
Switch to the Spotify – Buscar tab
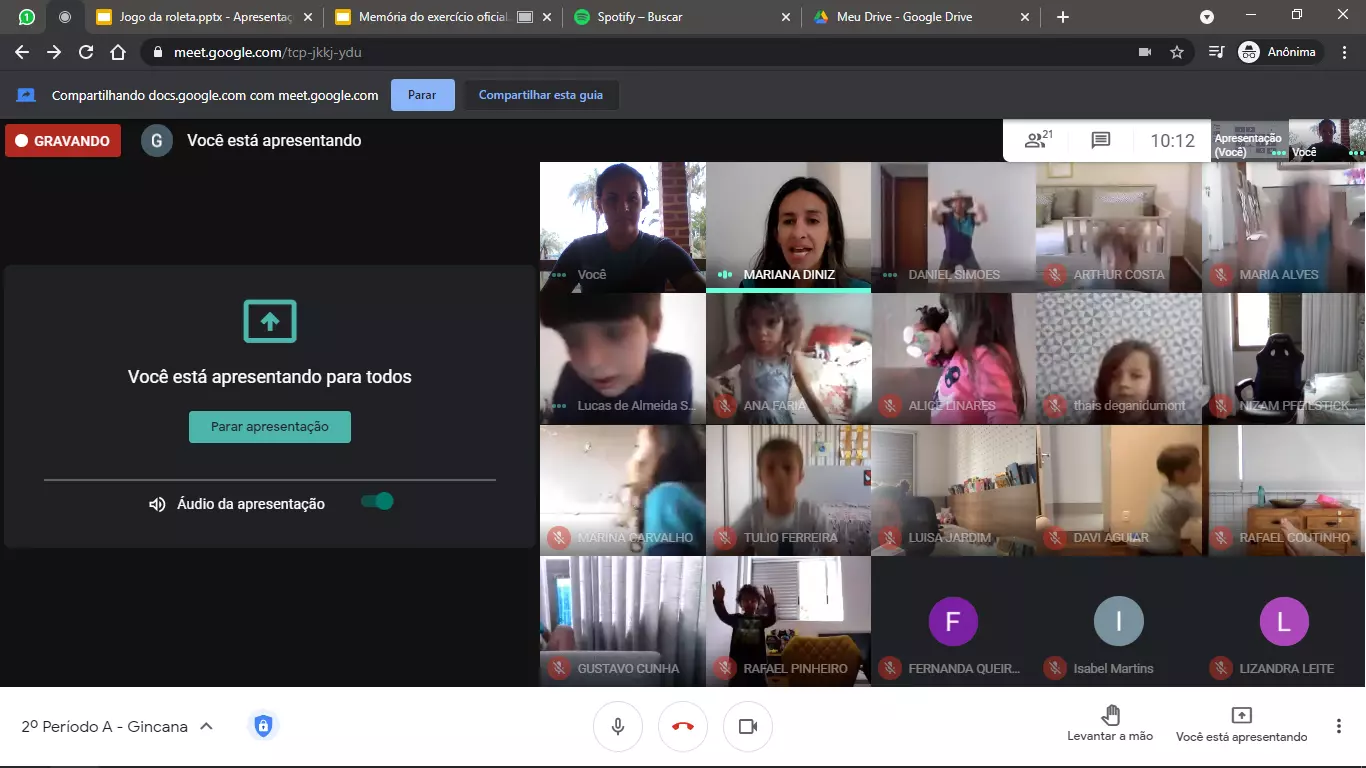pyautogui.click(x=675, y=17)
